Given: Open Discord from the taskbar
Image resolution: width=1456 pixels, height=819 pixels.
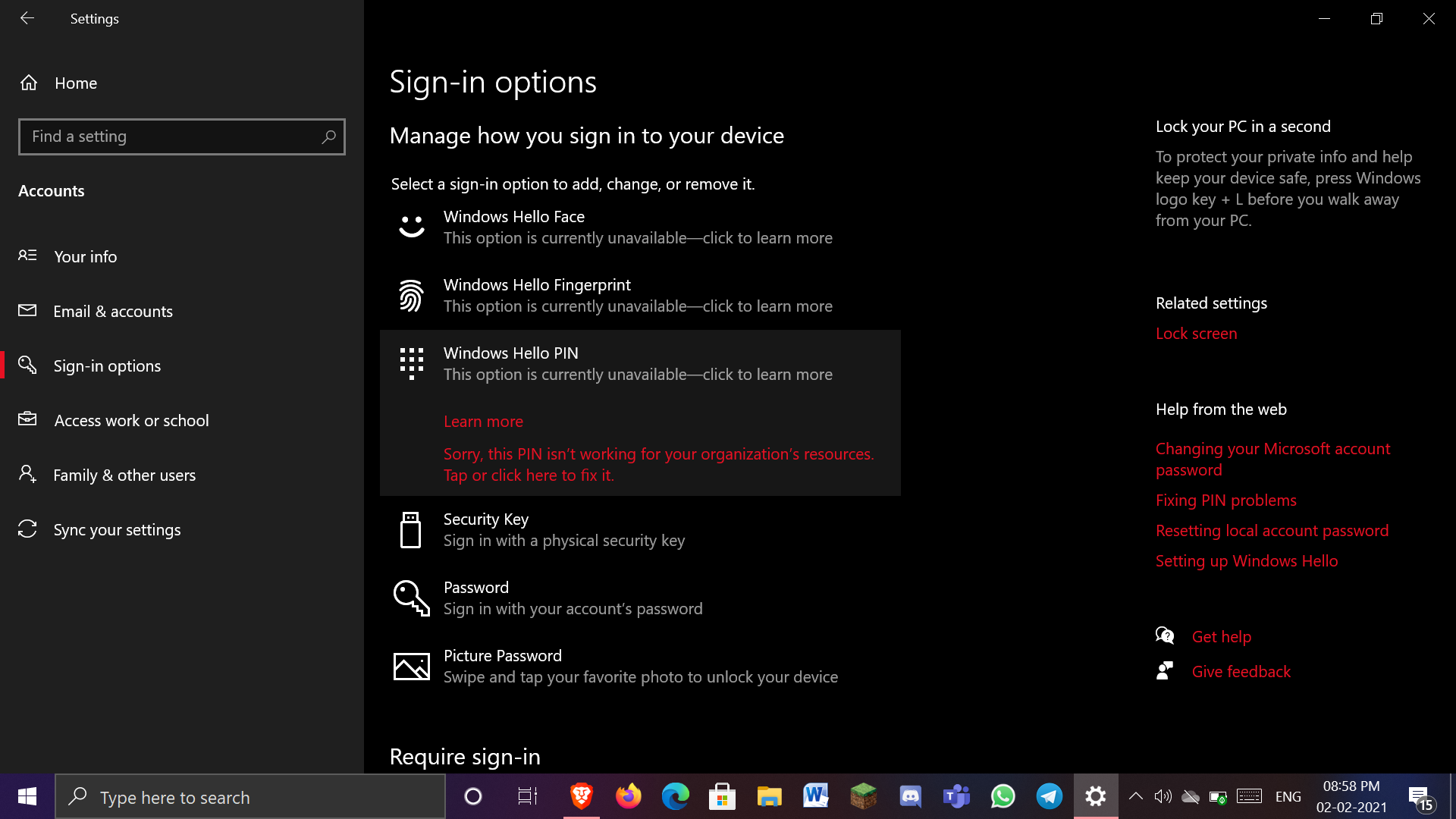Looking at the screenshot, I should coord(910,796).
